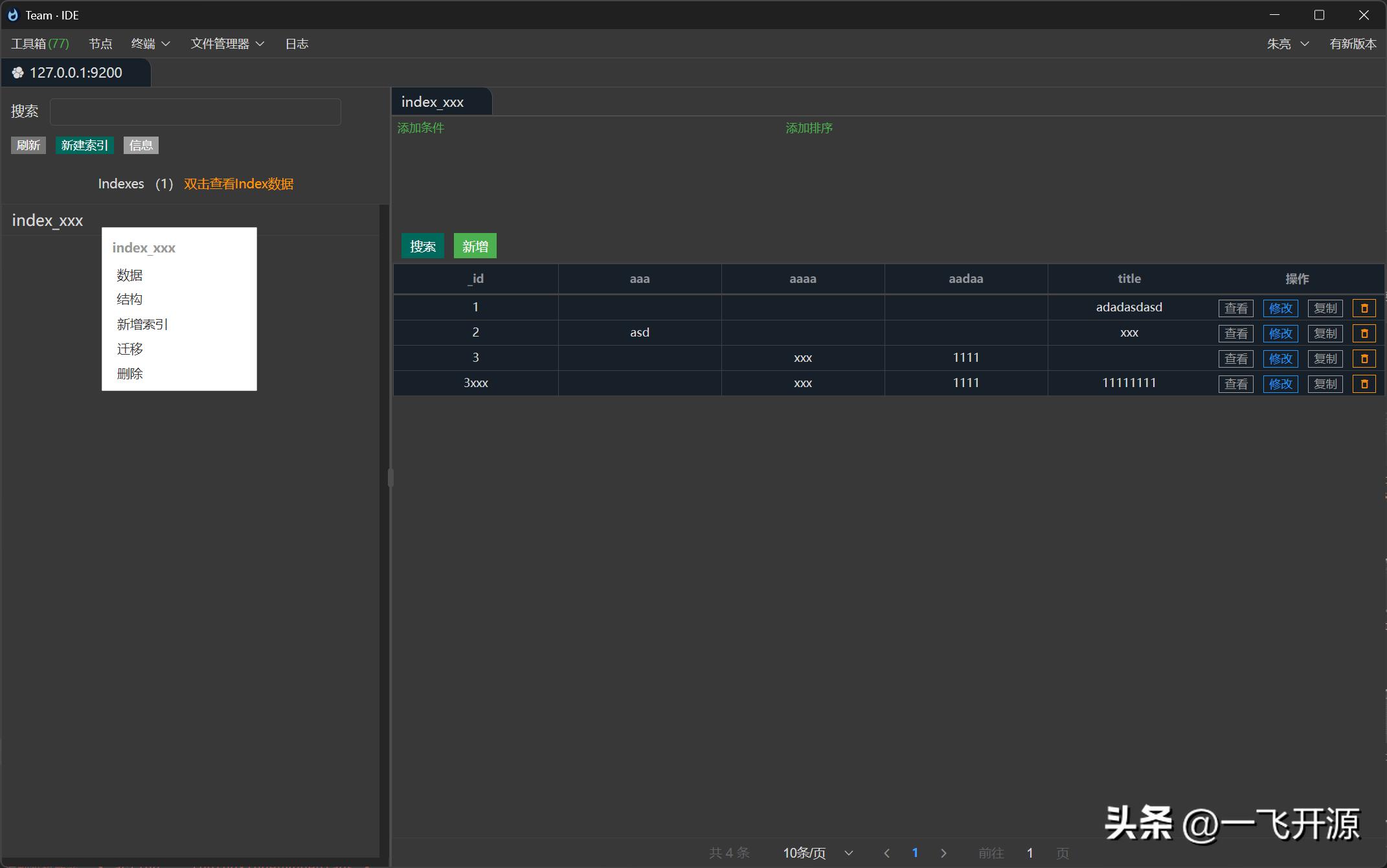Screen dimensions: 1387x868
Task: Open the 10条/页 page size selector
Action: (x=817, y=853)
